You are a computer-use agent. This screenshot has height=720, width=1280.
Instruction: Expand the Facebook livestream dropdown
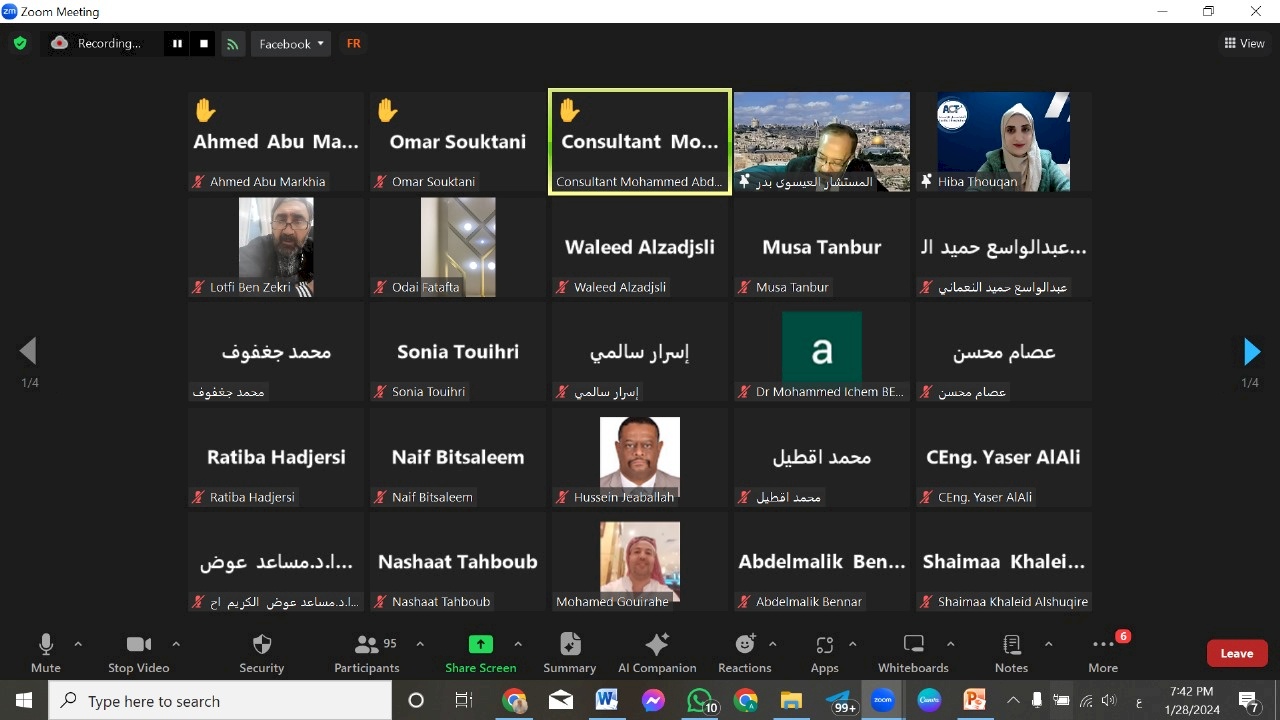coord(291,44)
